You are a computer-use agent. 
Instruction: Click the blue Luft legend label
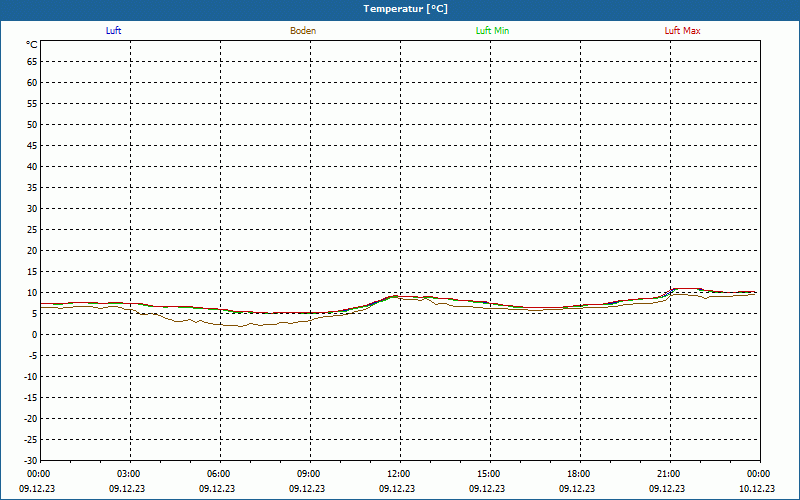[113, 31]
